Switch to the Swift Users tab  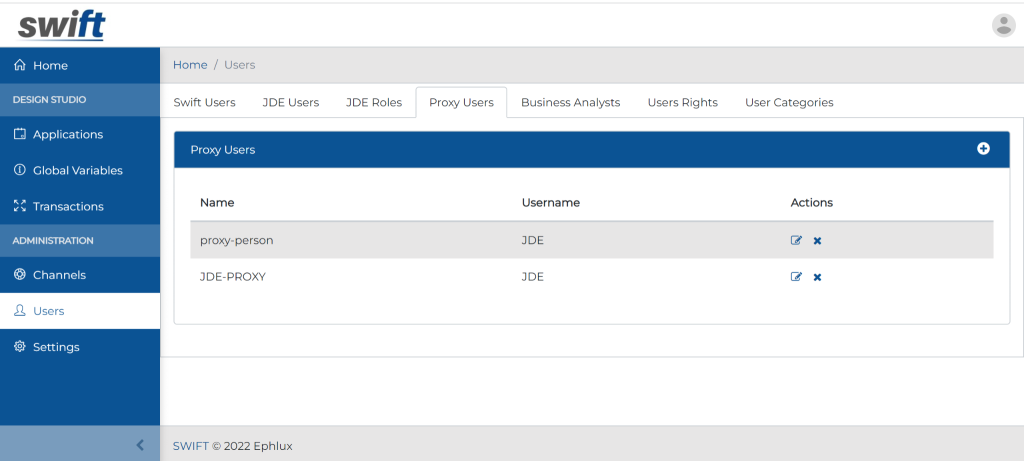coord(204,102)
